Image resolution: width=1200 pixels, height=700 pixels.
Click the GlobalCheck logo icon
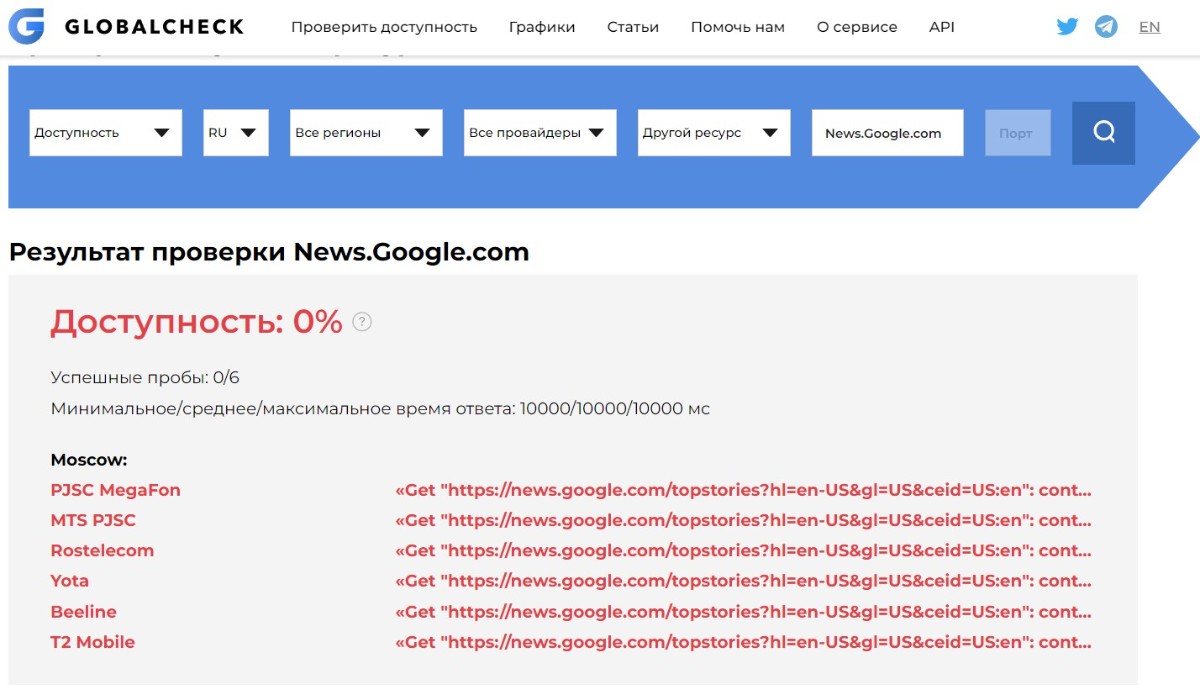click(26, 27)
